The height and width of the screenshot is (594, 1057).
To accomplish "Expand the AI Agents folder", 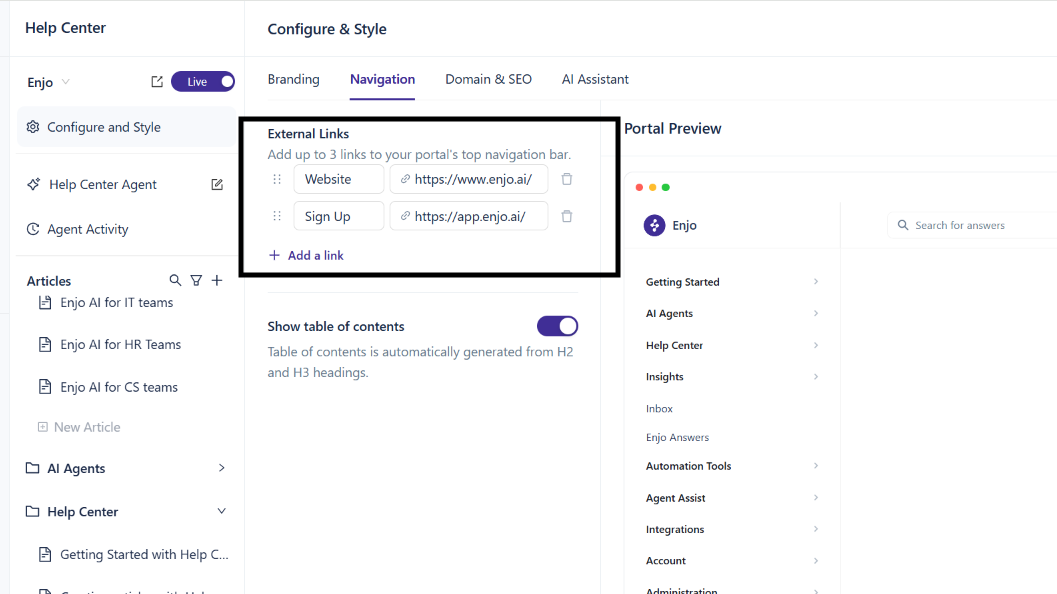I will (x=126, y=469).
